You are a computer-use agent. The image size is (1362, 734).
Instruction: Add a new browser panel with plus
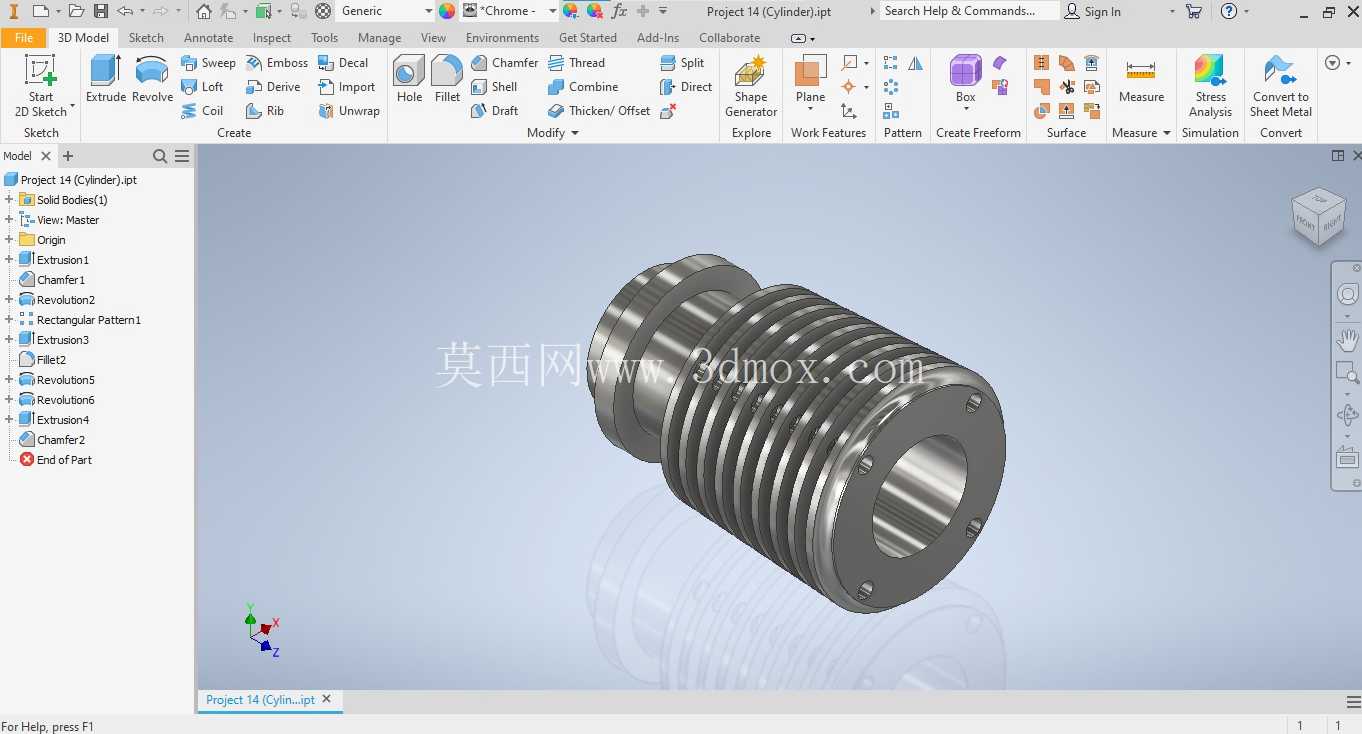pyautogui.click(x=68, y=156)
